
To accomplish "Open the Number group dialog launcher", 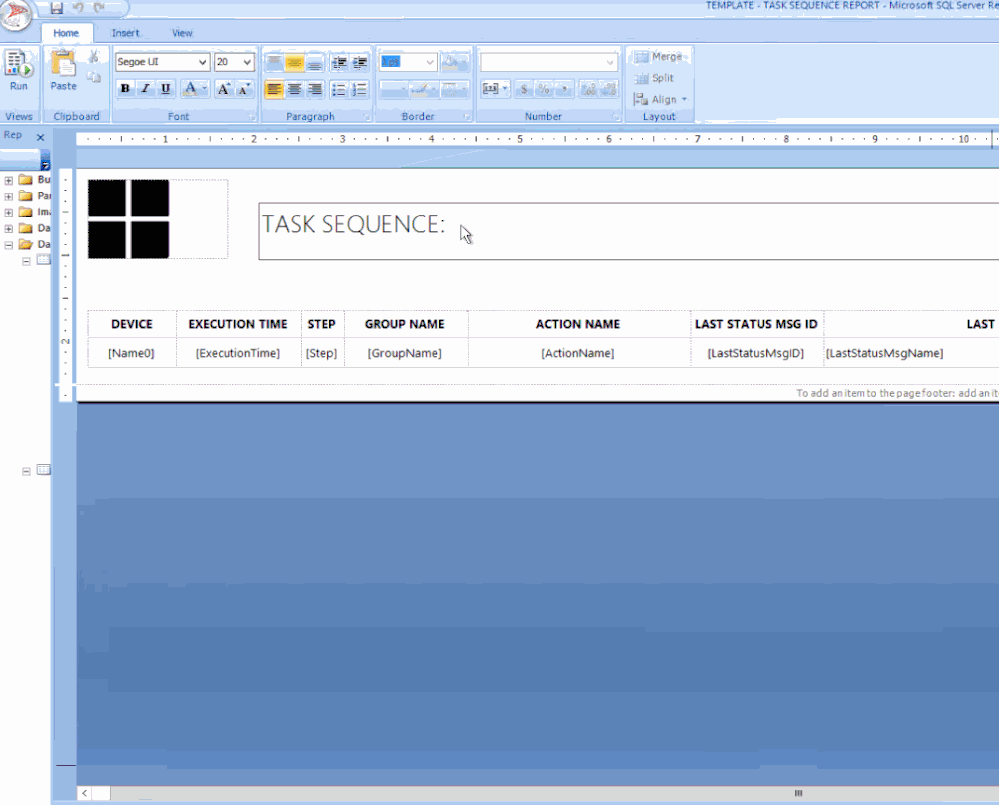I will pos(616,117).
